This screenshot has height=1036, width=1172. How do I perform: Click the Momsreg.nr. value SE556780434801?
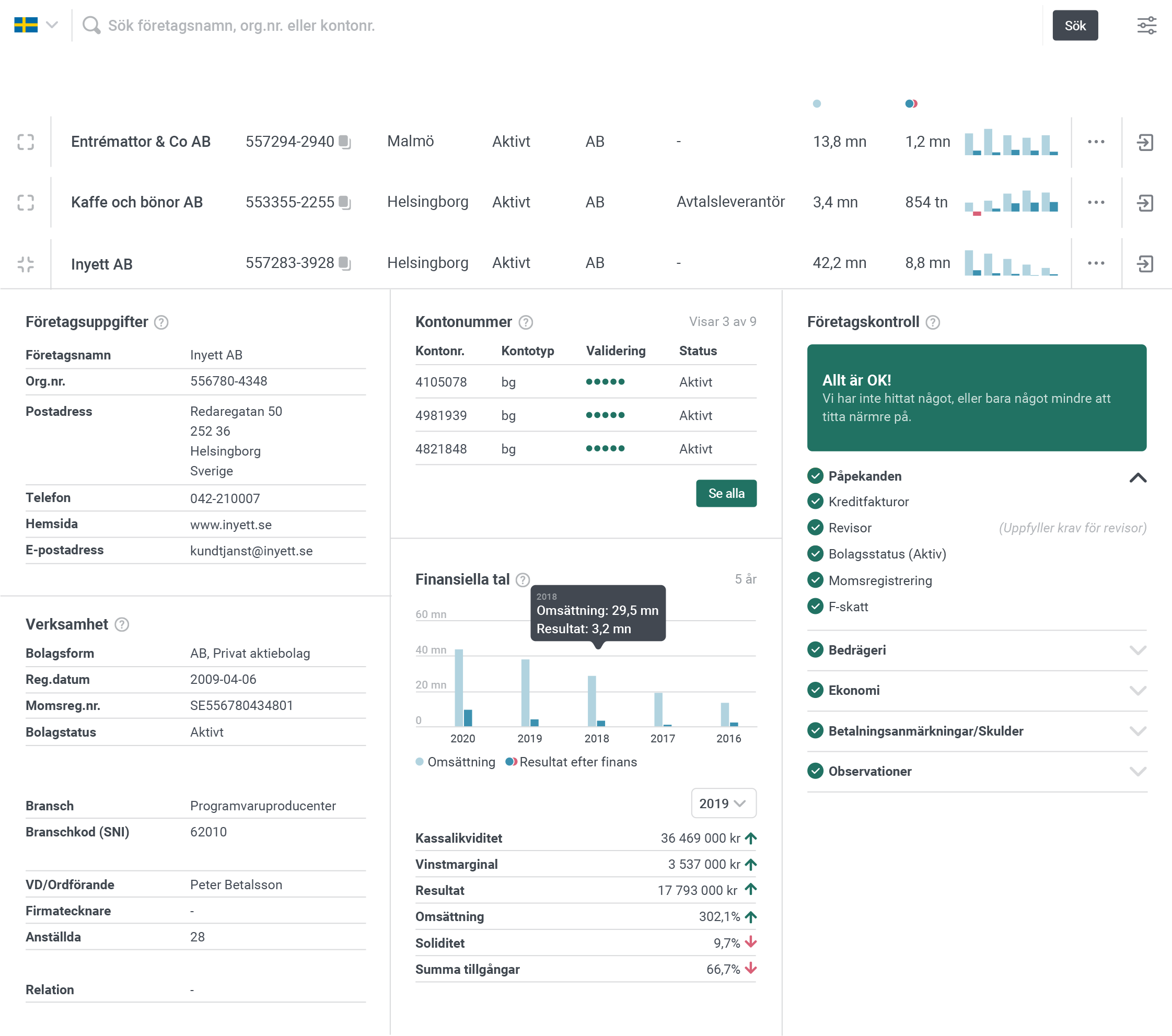(241, 706)
